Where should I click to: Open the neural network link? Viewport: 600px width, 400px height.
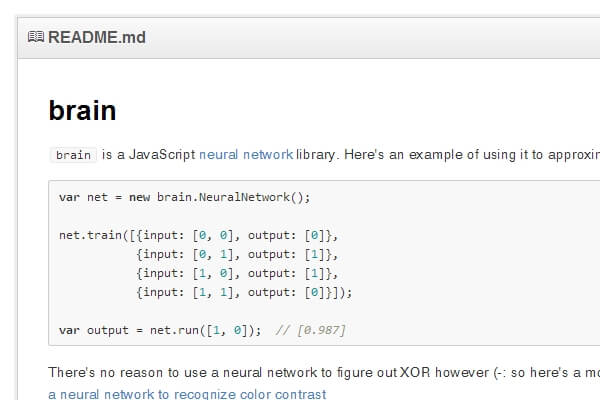[x=246, y=155]
